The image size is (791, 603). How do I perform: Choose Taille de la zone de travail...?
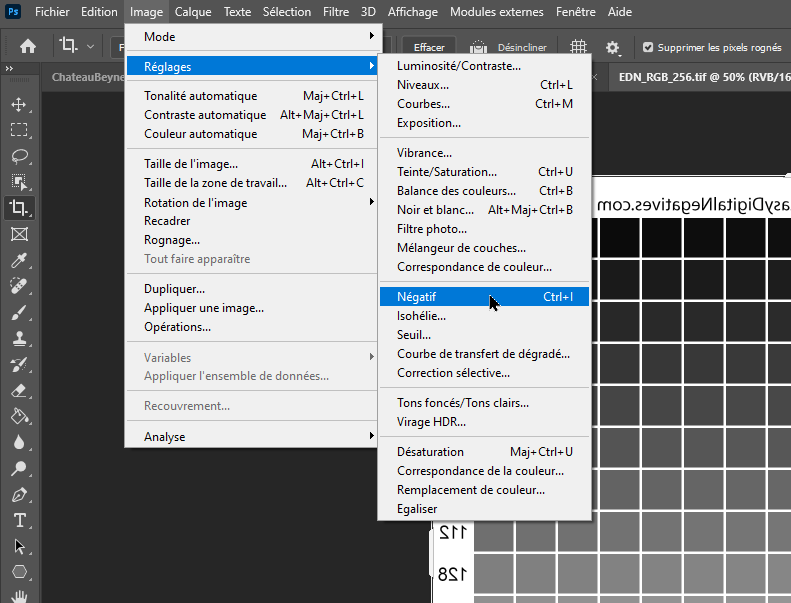point(252,183)
